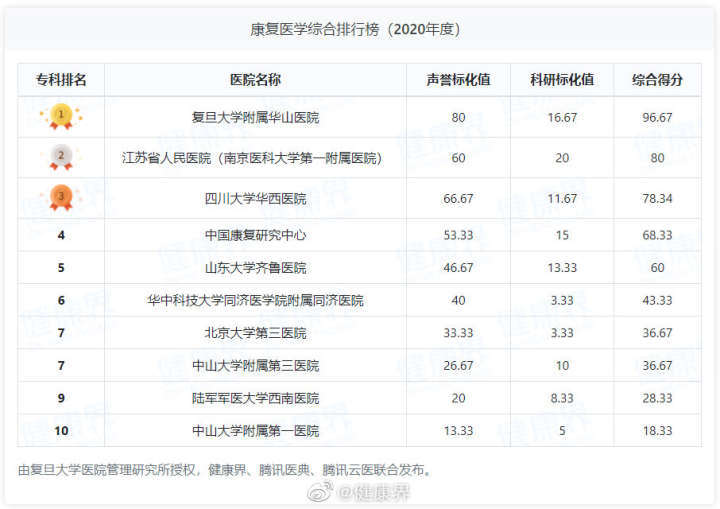Click rank 7 in 中山大学附属第三医院 row
The image size is (720, 509).
tap(61, 366)
